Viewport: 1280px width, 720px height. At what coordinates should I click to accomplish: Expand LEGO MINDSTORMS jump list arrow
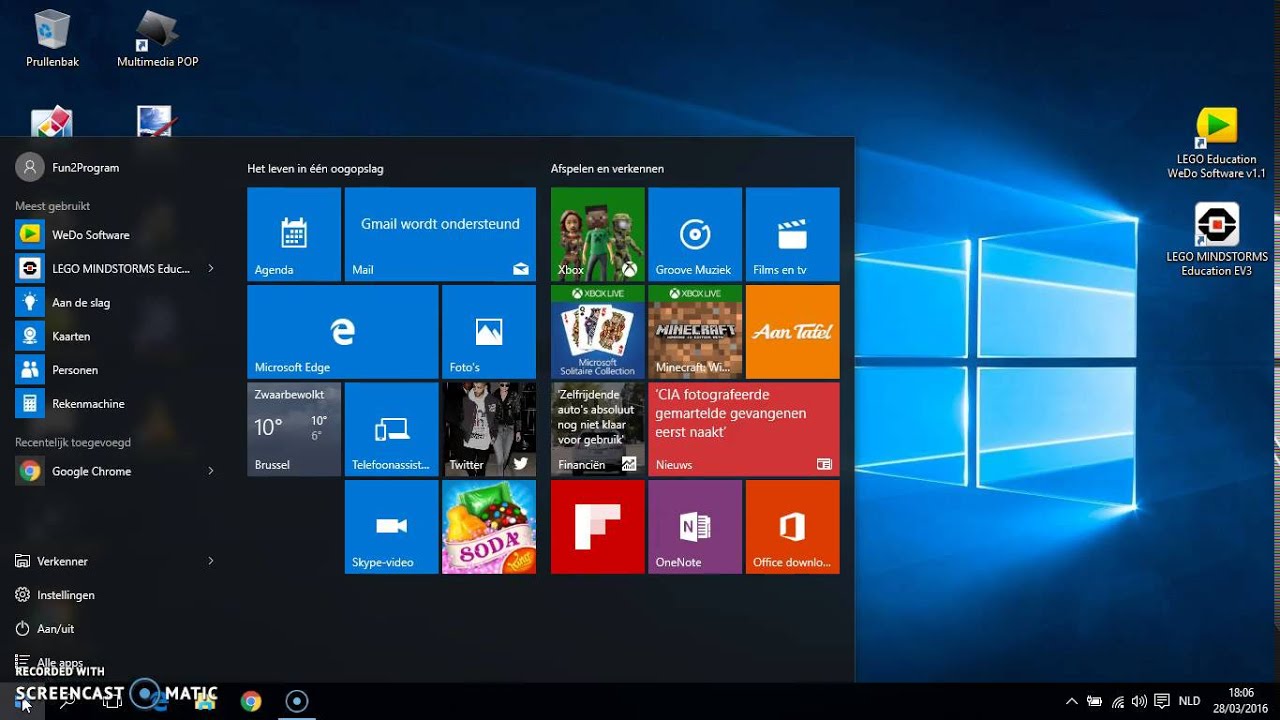(x=211, y=268)
